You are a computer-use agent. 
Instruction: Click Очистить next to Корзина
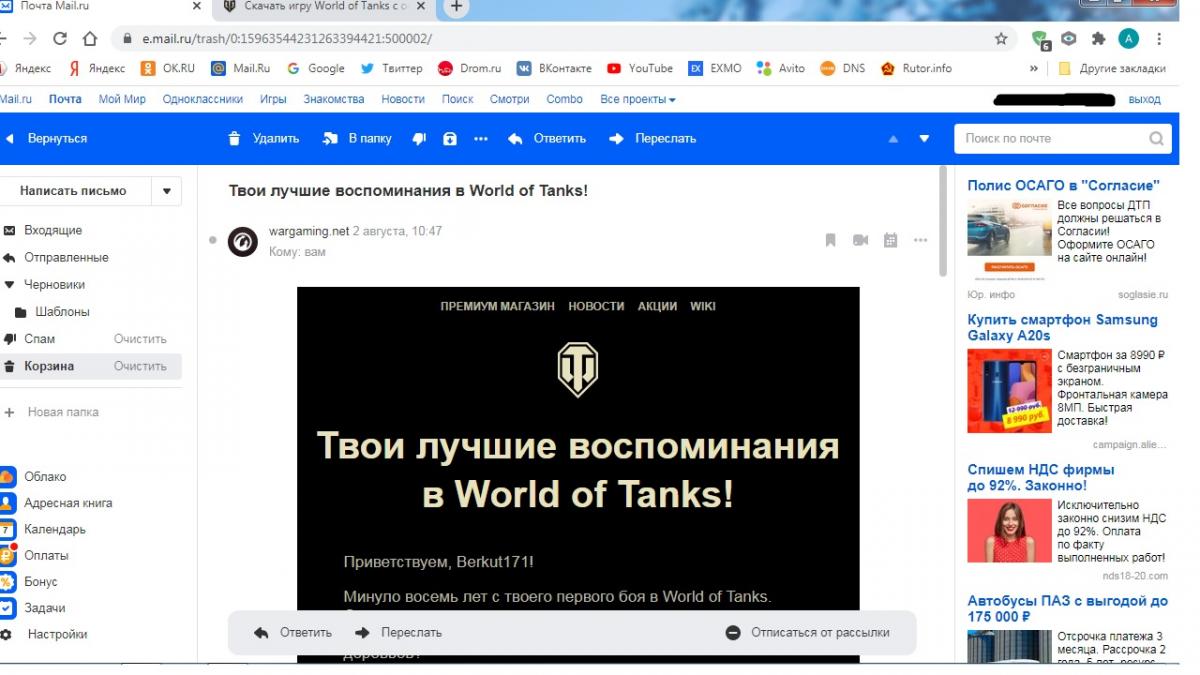pyautogui.click(x=140, y=366)
